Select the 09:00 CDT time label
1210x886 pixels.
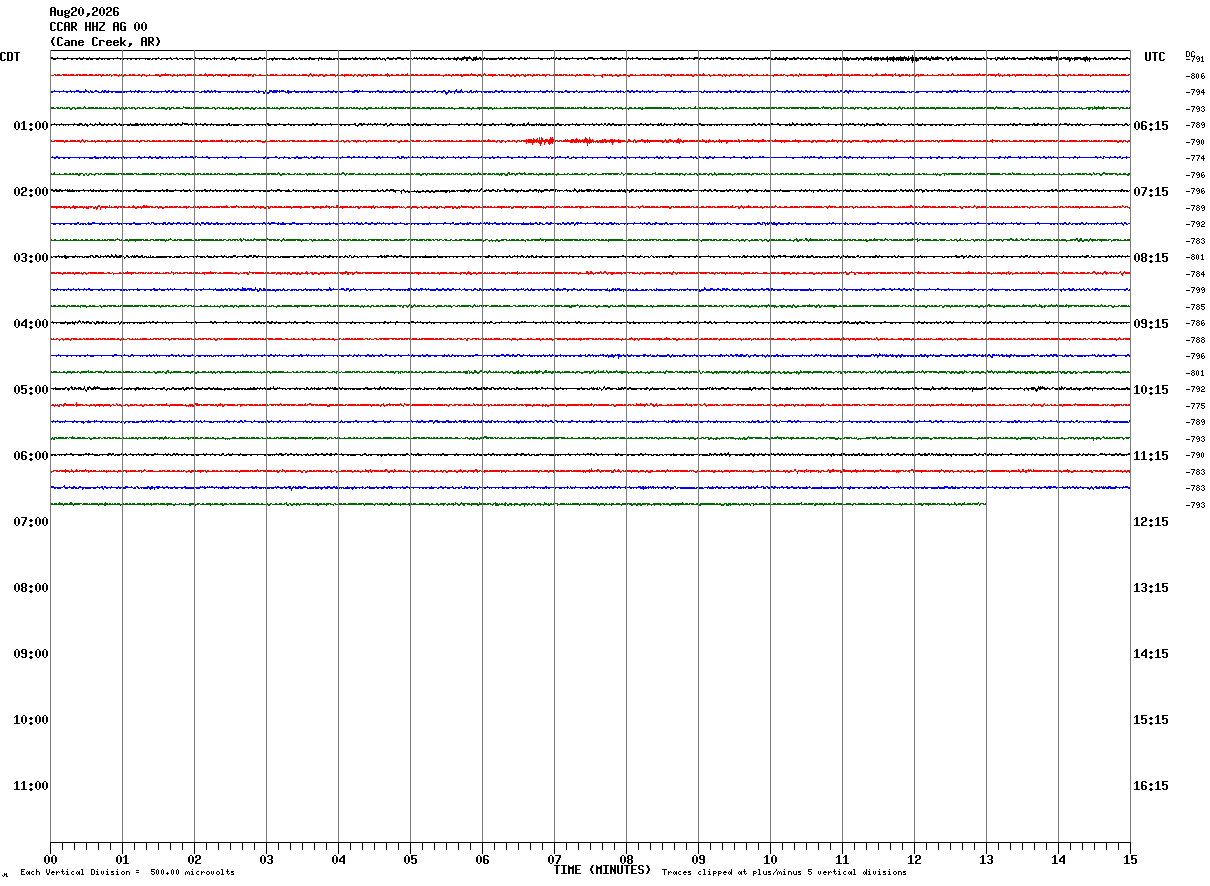click(x=31, y=654)
